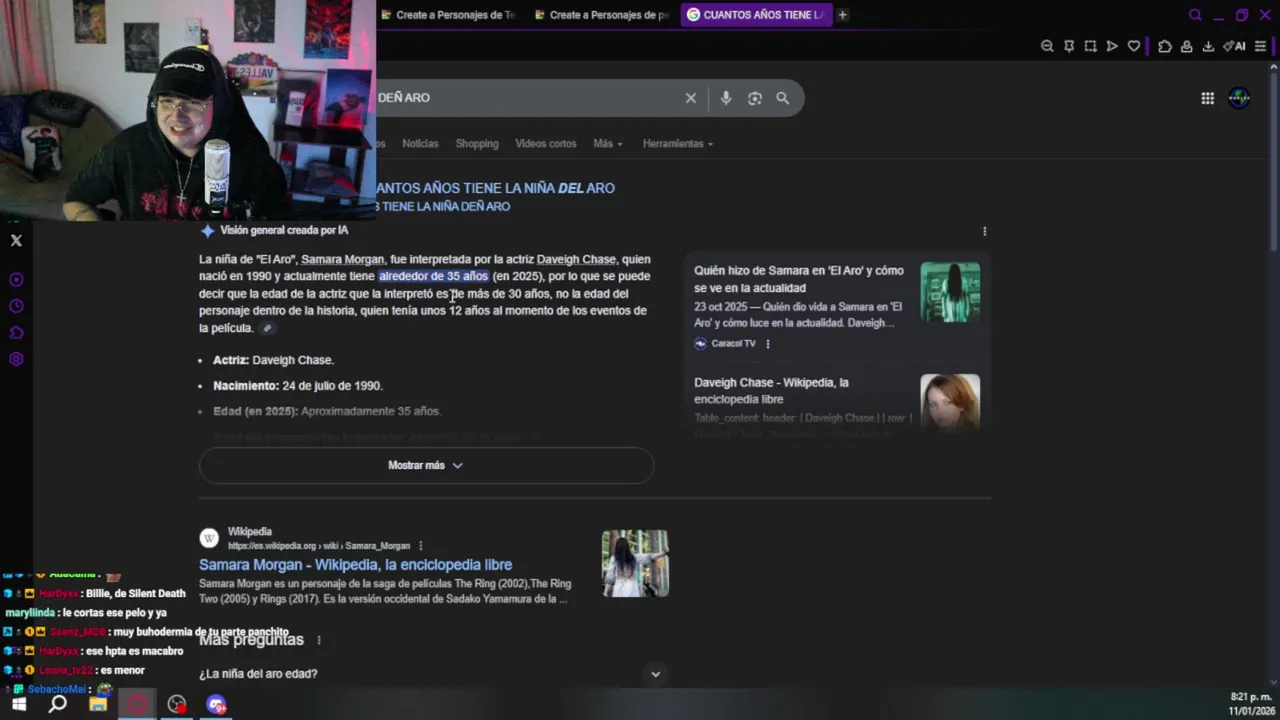Open File Explorer from taskbar

click(x=98, y=704)
